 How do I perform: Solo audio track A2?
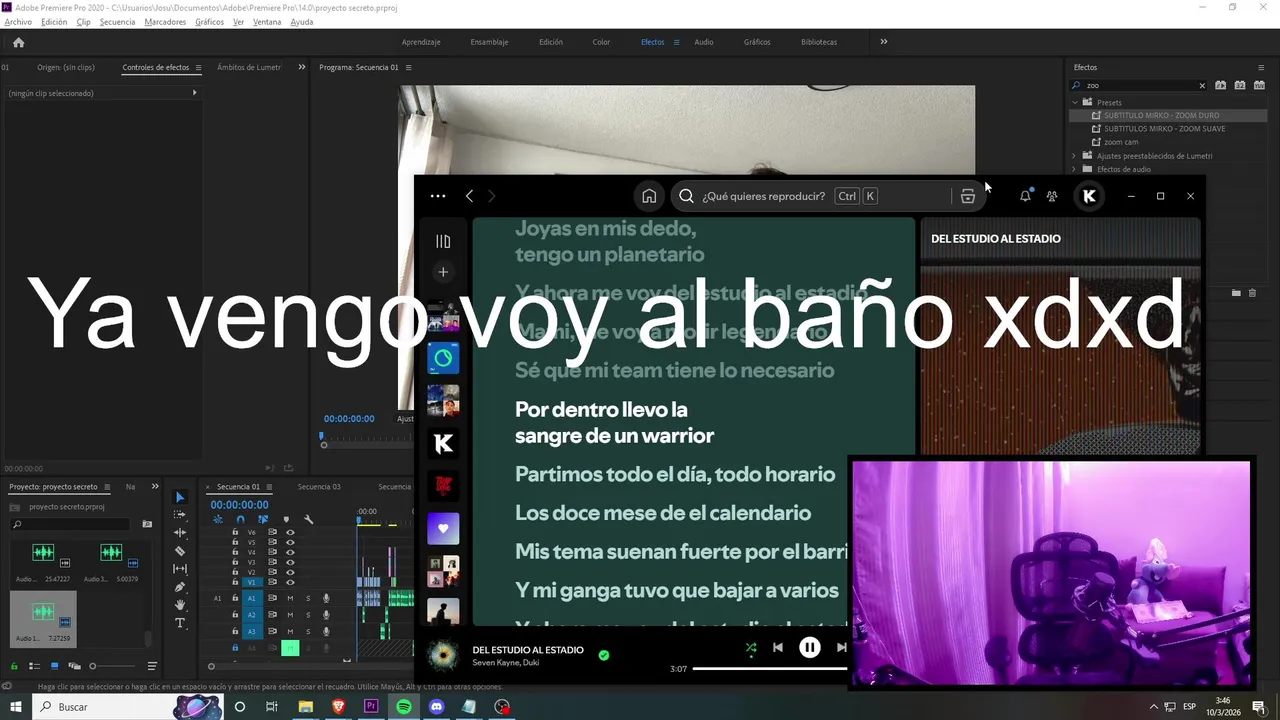pos(308,615)
